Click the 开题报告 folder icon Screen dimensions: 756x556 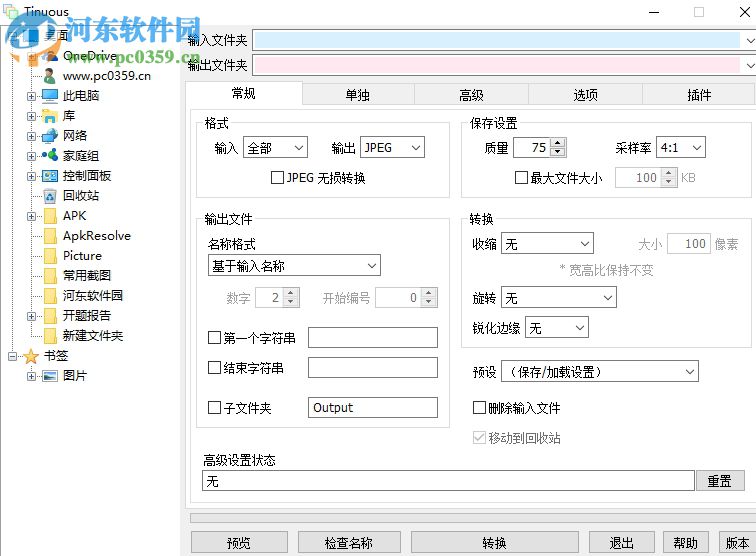coord(50,316)
